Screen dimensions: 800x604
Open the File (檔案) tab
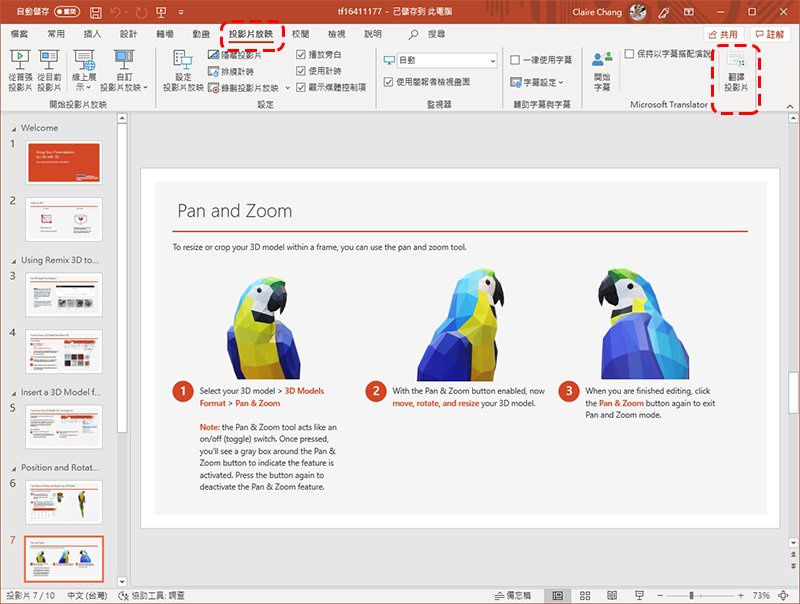[19, 34]
